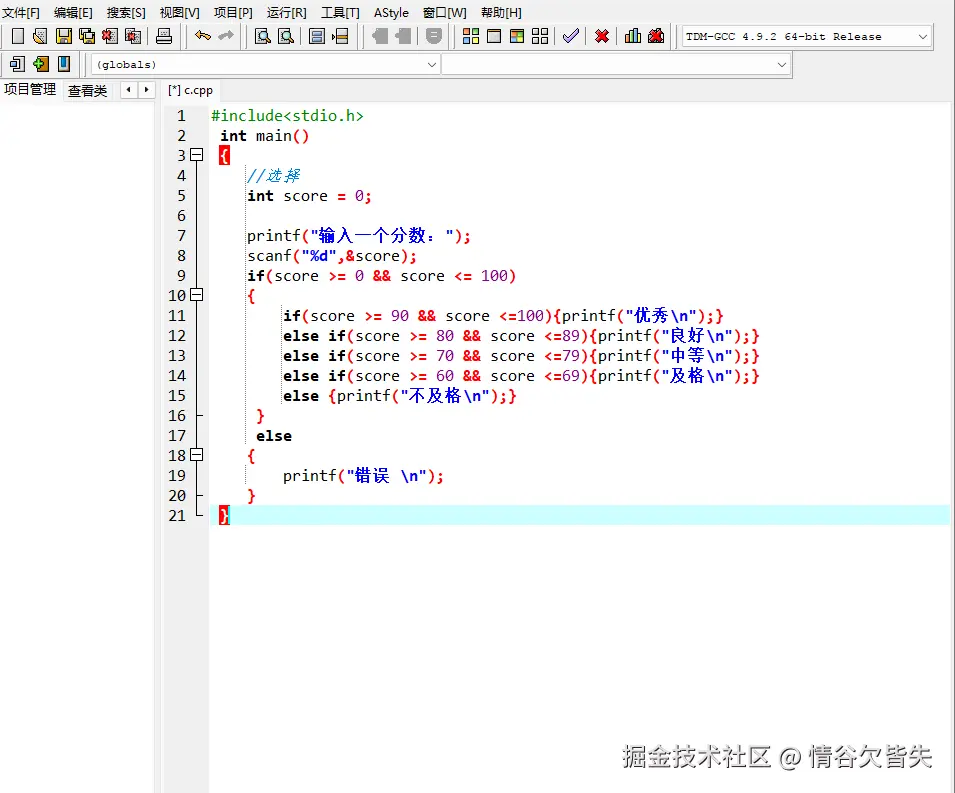Image resolution: width=955 pixels, height=793 pixels.
Task: Open the 搜索[S] menu
Action: coord(126,13)
